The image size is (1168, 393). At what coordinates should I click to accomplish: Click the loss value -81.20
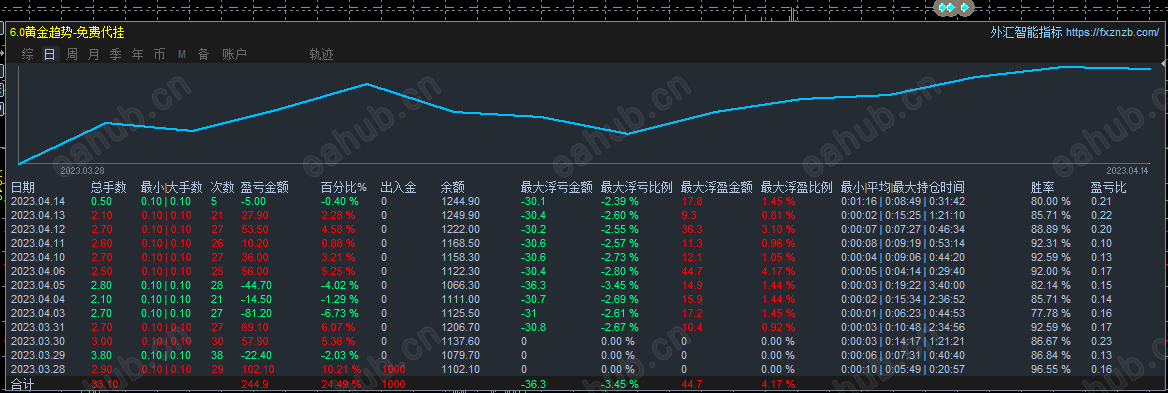pyautogui.click(x=256, y=313)
